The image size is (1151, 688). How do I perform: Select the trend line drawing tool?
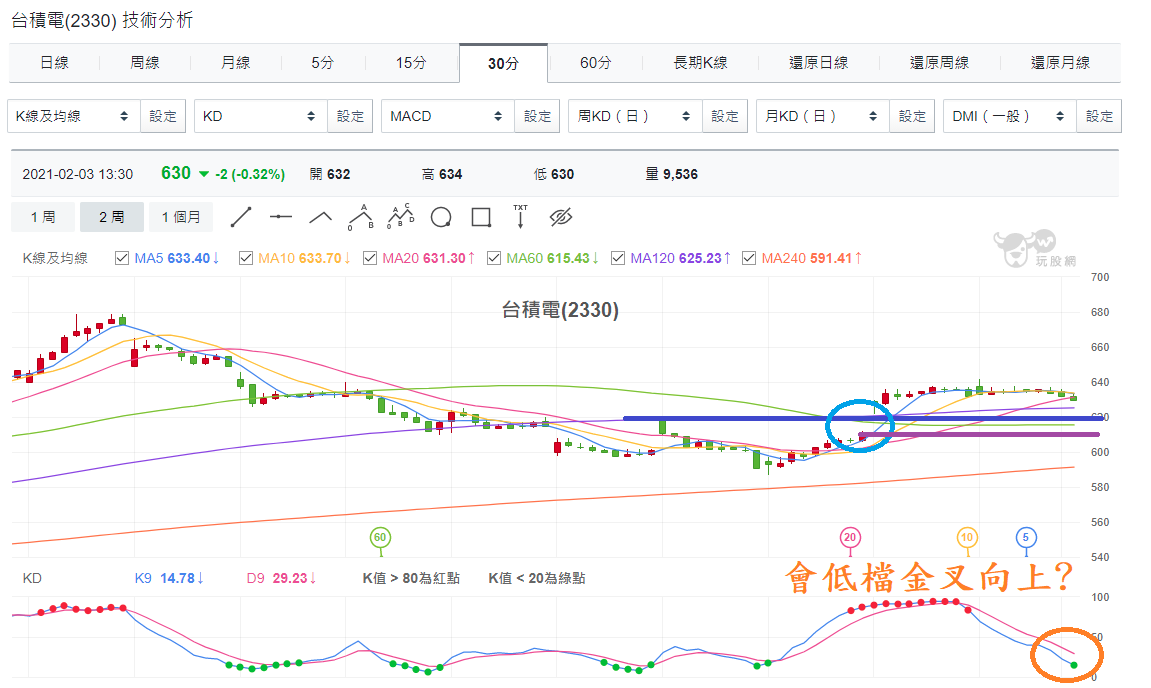pyautogui.click(x=241, y=217)
